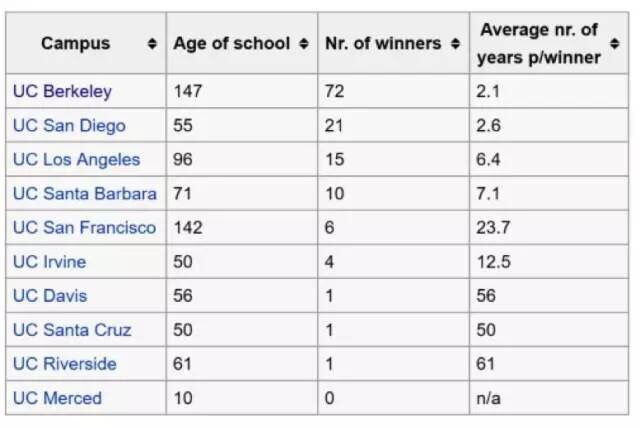Image resolution: width=640 pixels, height=428 pixels.
Task: Follow the UC Los Angeles link
Action: click(76, 160)
